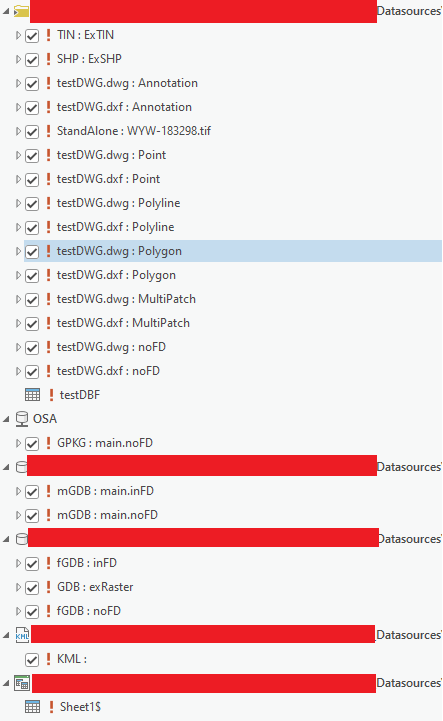Toggle visibility of GPKG : main.noFD

click(x=32, y=443)
